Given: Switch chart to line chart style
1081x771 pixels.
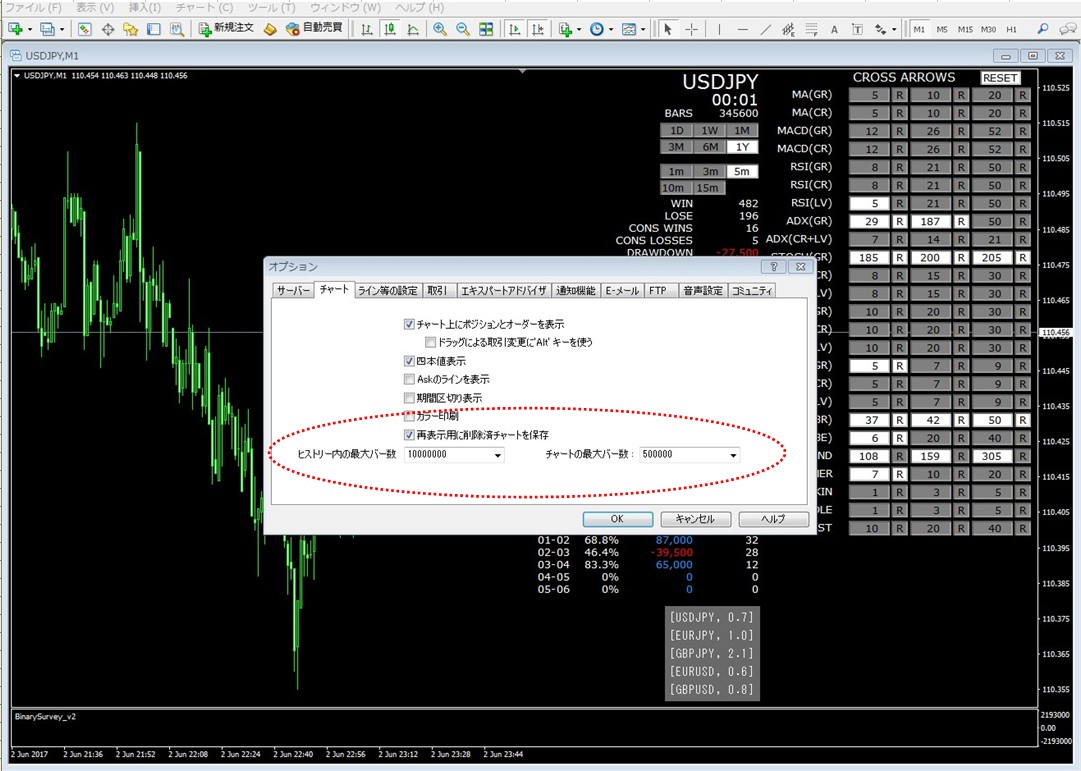Looking at the screenshot, I should click(413, 29).
